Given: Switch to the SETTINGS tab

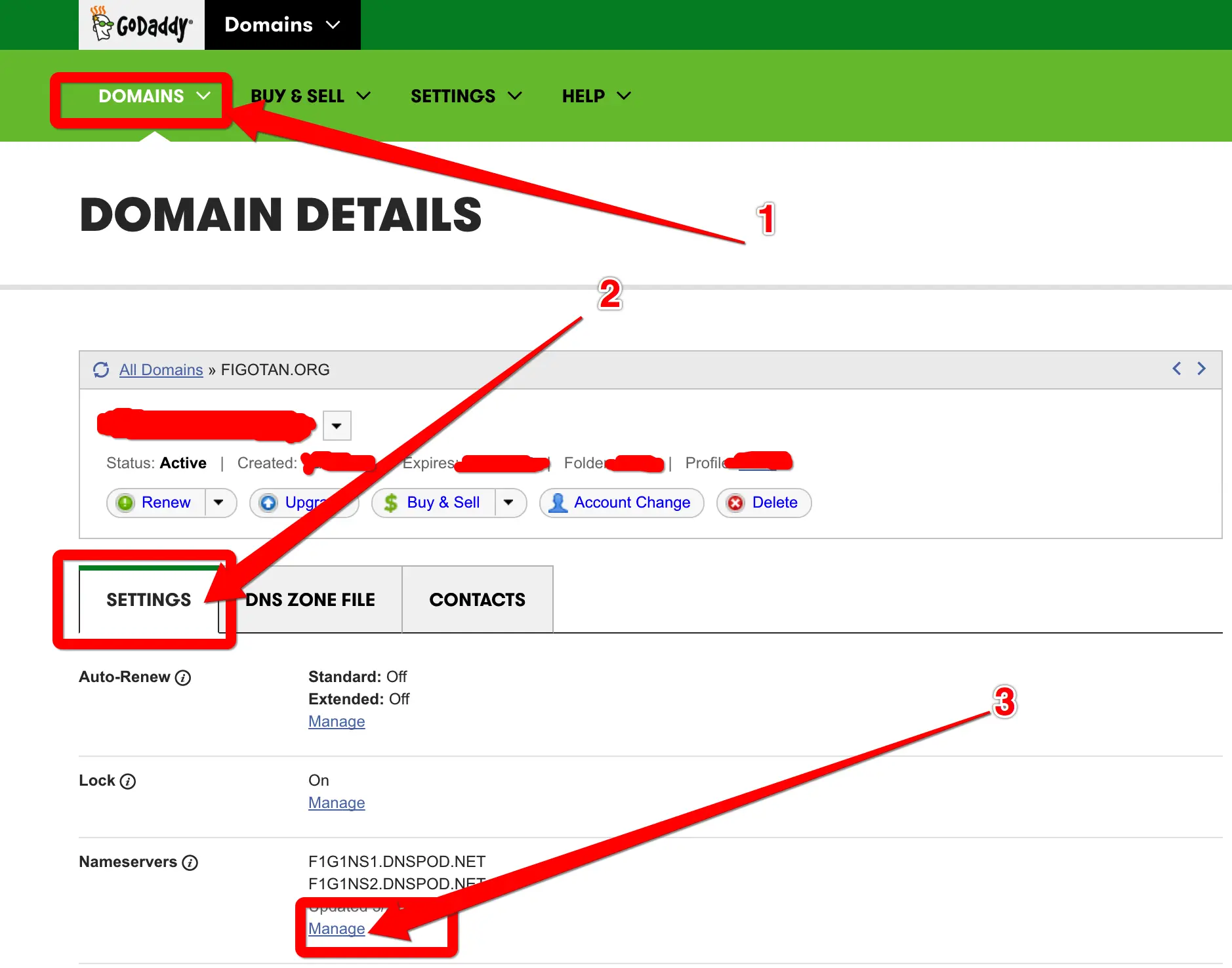Looking at the screenshot, I should tap(149, 599).
